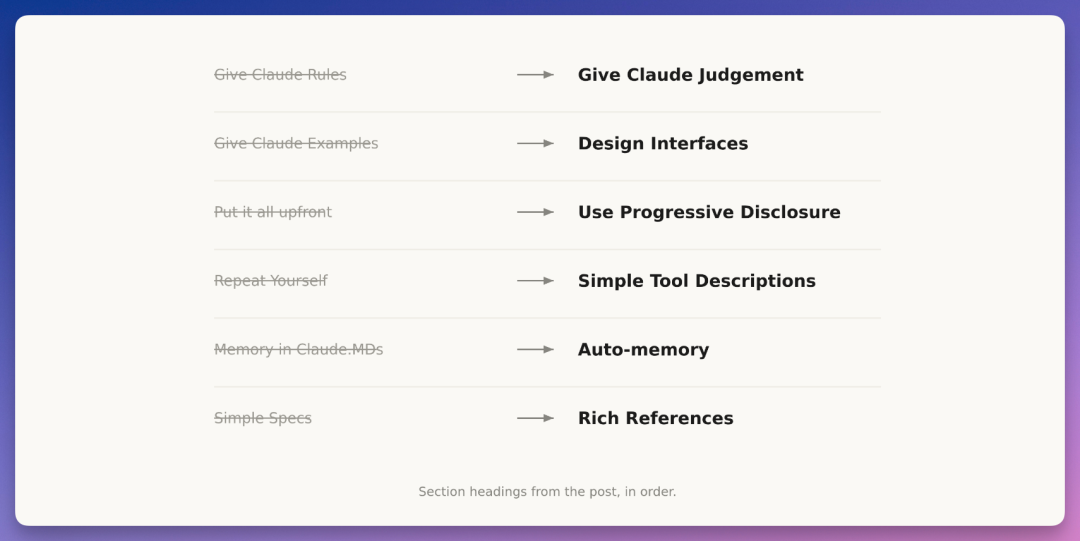Select crossed-out Memory in Claude.MDs text
The height and width of the screenshot is (541, 1080).
point(298,349)
